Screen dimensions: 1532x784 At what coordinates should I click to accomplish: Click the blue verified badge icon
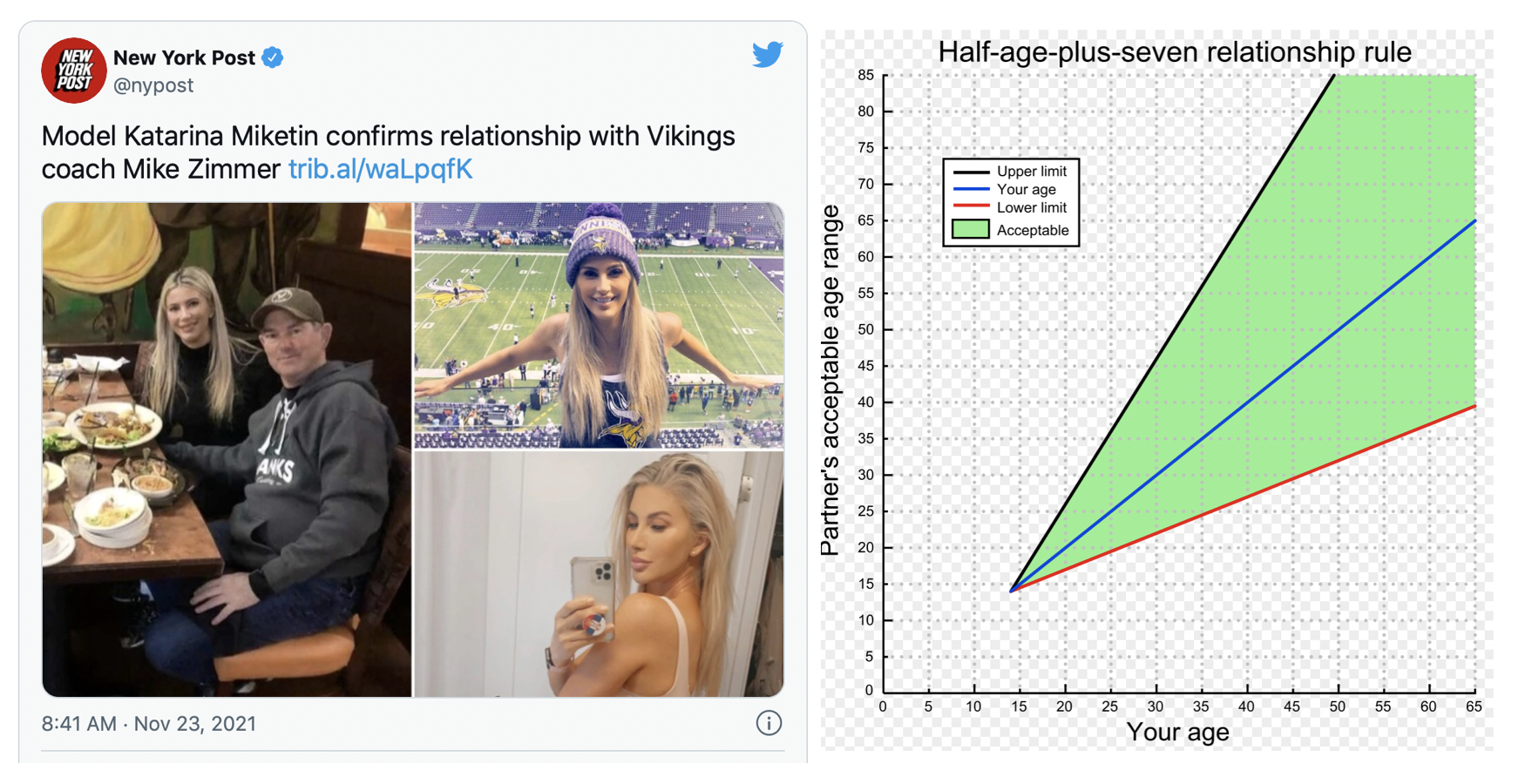(273, 57)
